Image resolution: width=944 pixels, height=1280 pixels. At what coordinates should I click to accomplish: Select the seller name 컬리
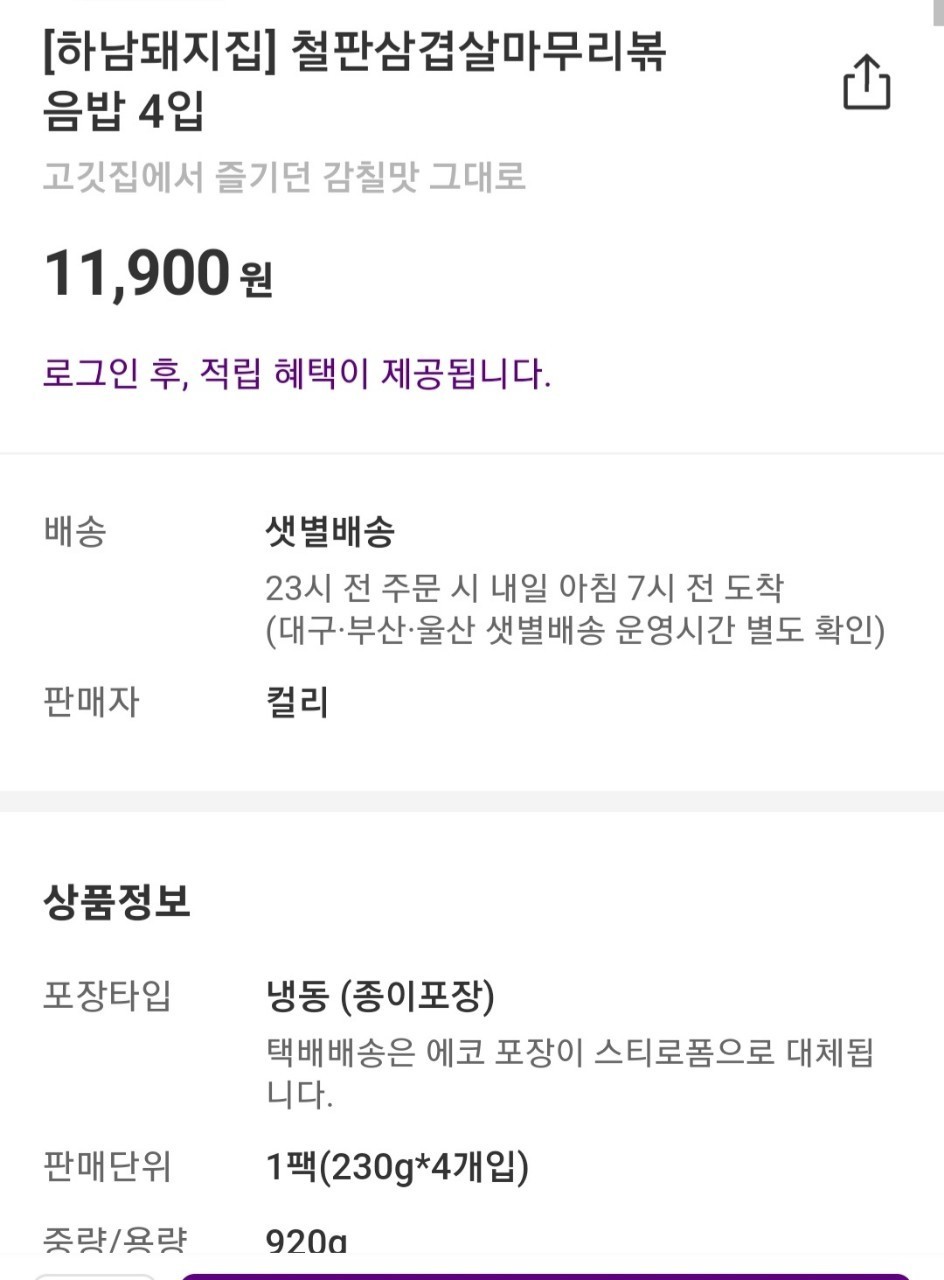click(297, 702)
